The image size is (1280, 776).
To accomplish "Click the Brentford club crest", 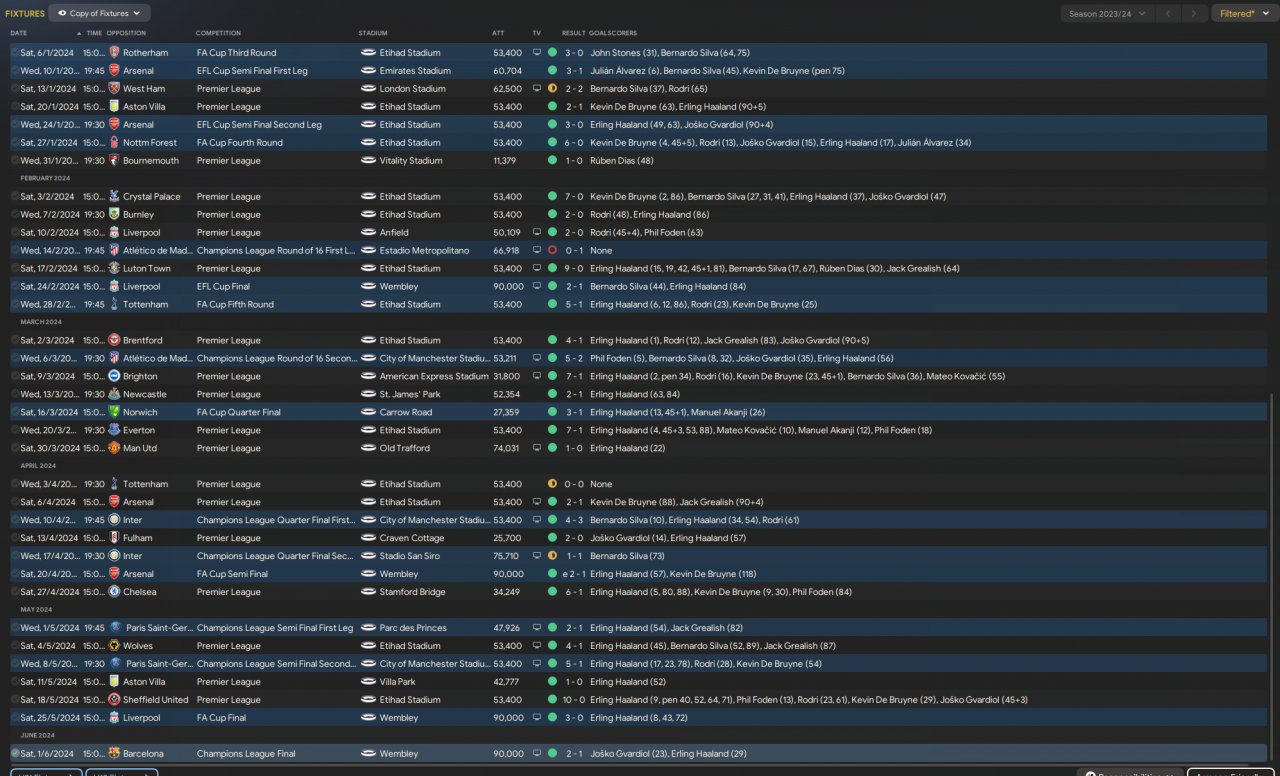I will (x=114, y=341).
